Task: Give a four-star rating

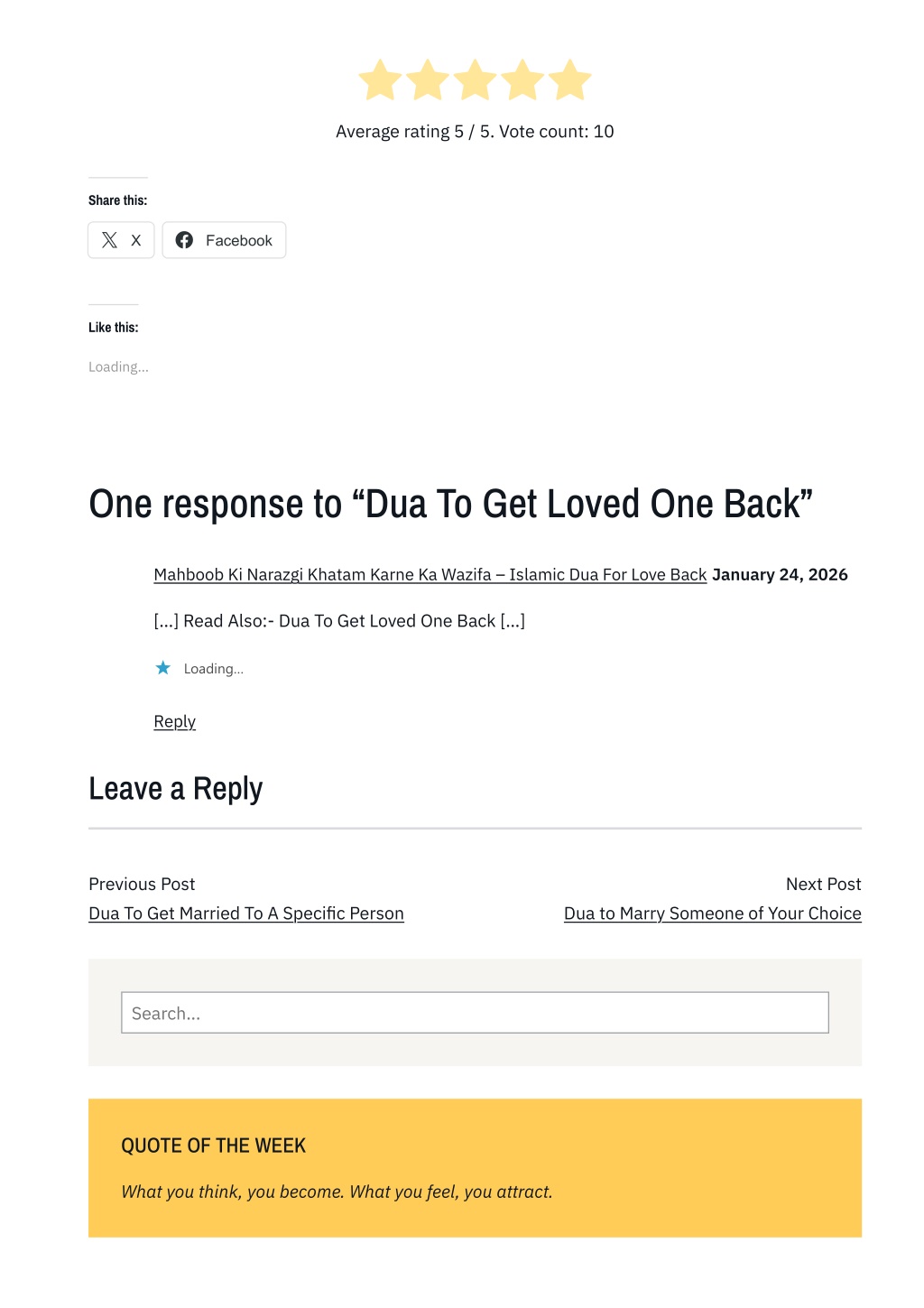Action: pos(523,80)
